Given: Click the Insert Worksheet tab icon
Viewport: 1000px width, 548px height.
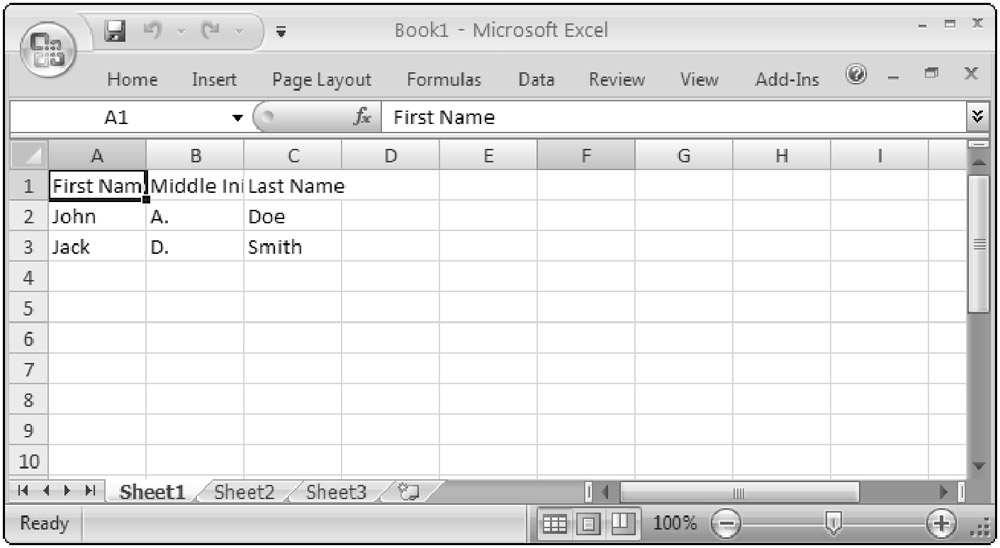Looking at the screenshot, I should 407,492.
